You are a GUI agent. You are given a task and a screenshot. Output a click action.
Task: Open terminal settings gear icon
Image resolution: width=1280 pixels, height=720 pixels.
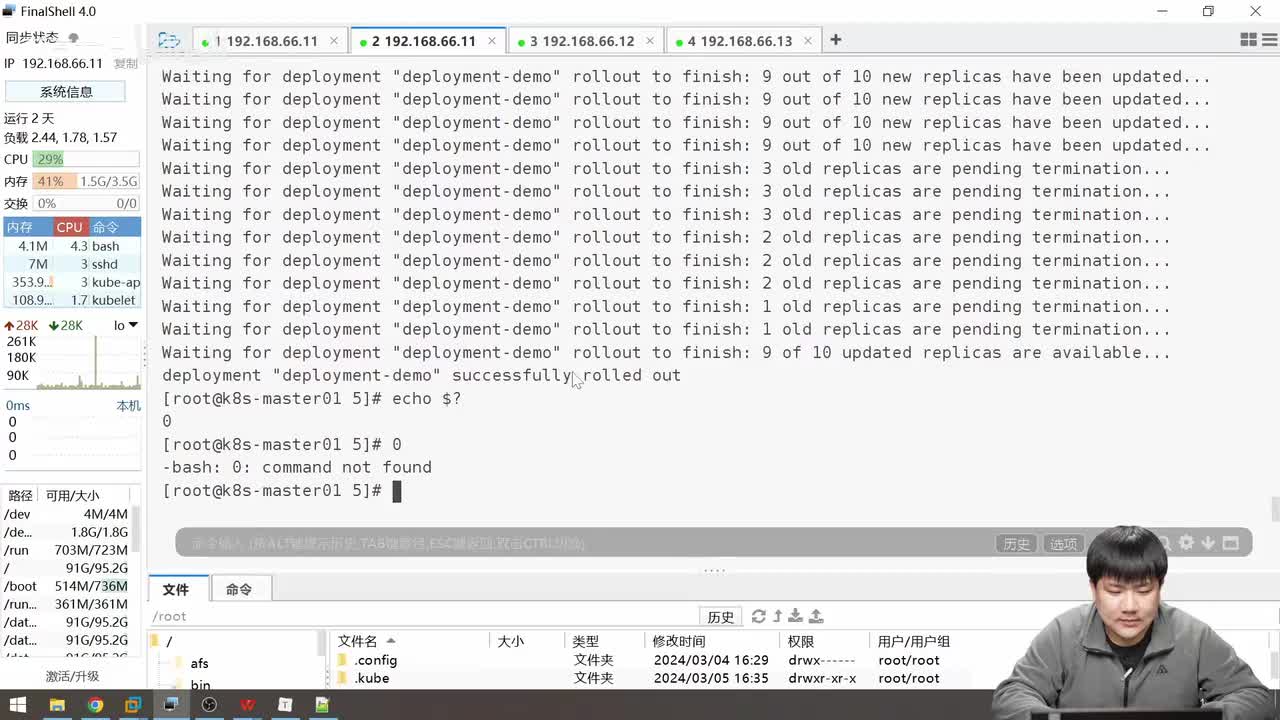pos(1186,542)
